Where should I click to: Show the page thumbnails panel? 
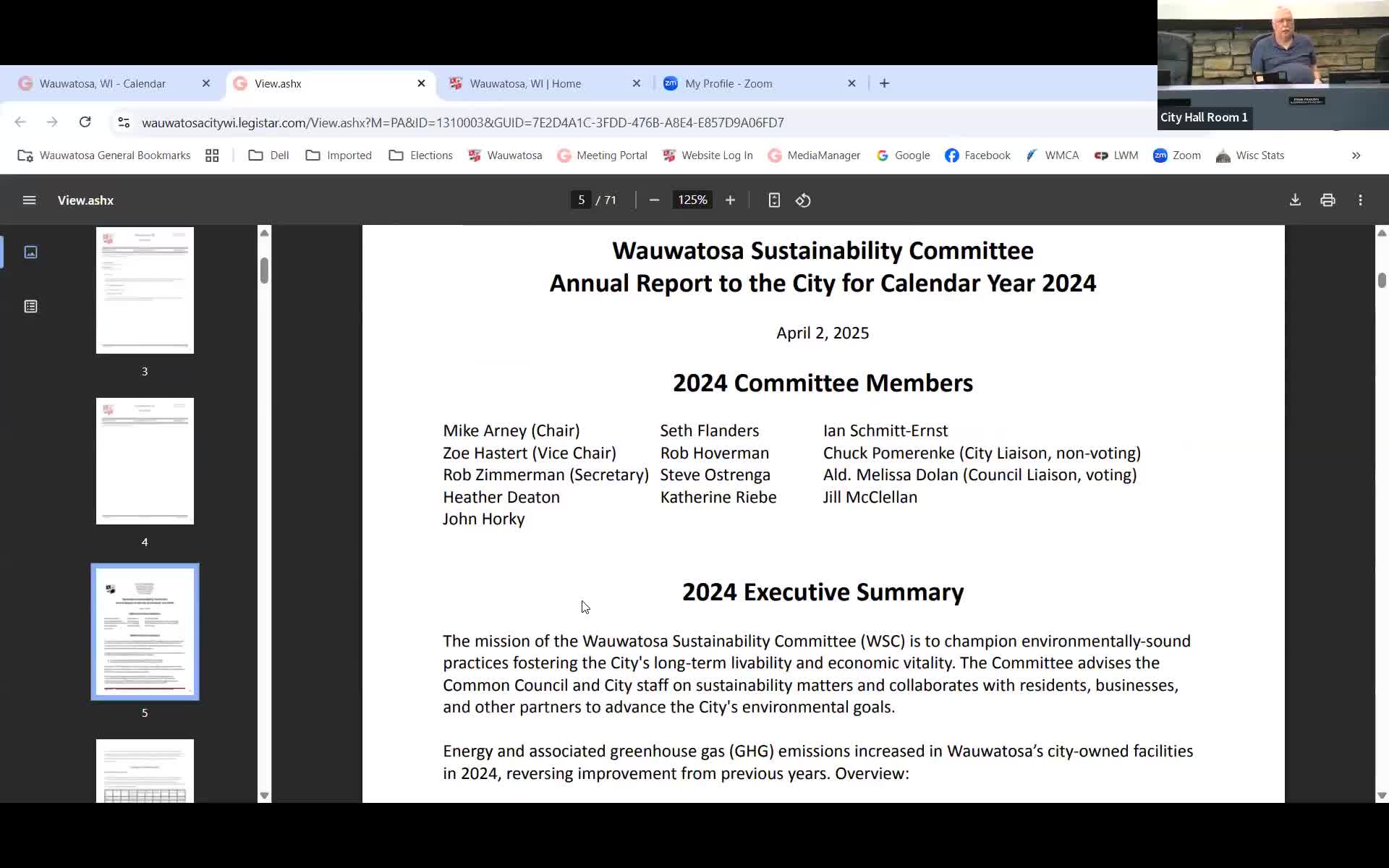30,252
